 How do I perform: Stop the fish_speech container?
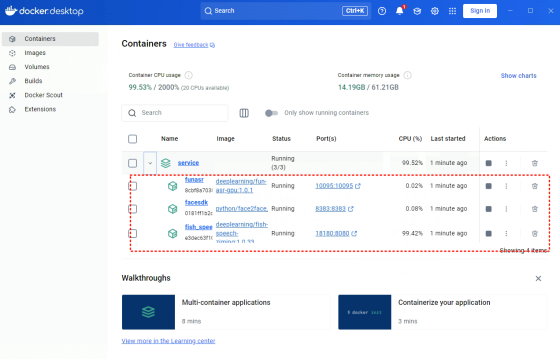coord(489,234)
